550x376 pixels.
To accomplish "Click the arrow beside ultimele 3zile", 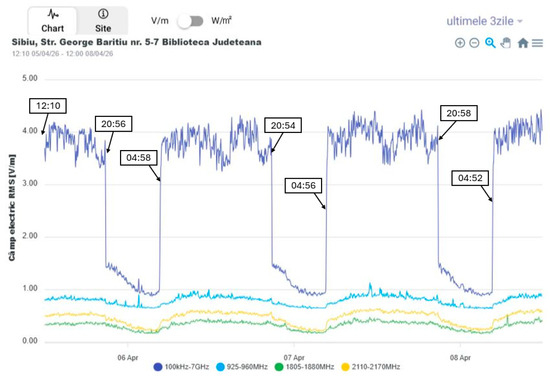I will point(520,21).
